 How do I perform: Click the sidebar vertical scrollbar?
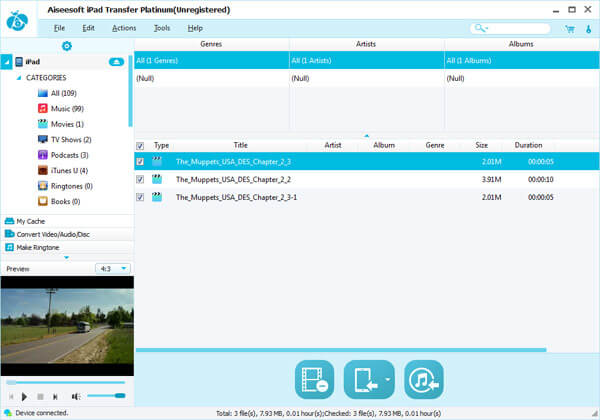[130, 91]
